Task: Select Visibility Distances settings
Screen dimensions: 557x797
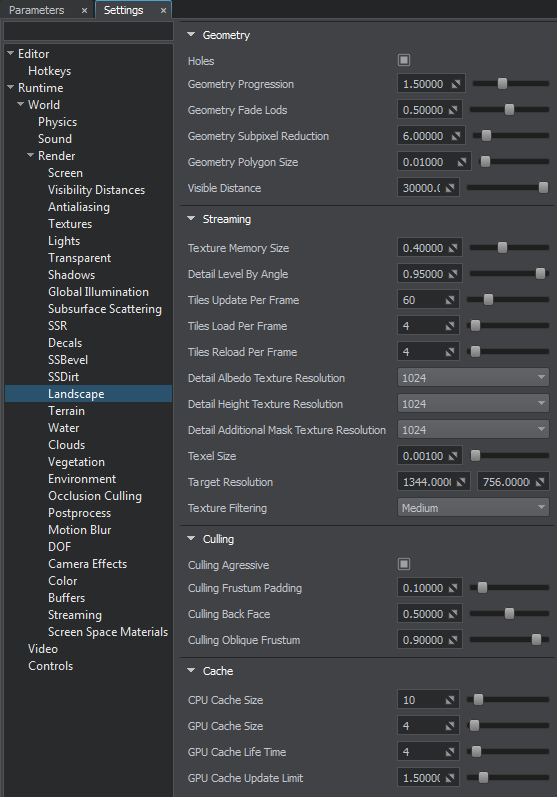Action: [x=97, y=190]
